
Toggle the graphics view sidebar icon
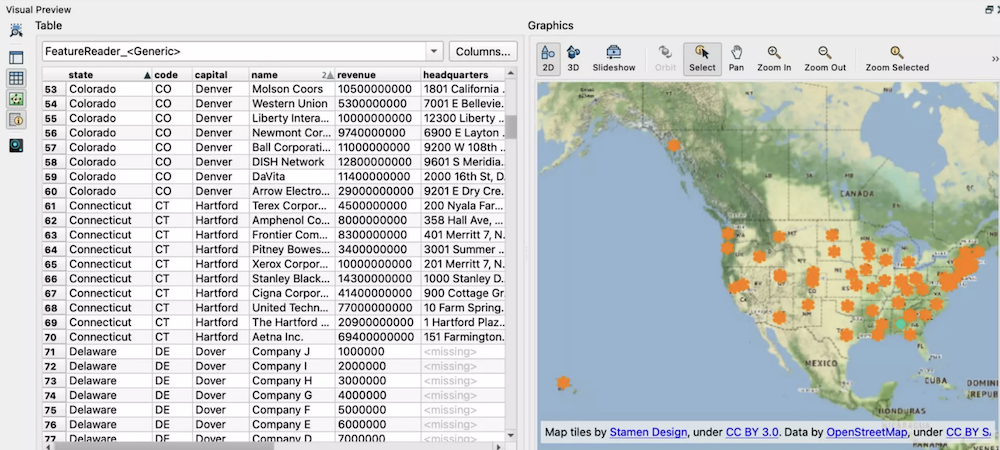16,99
